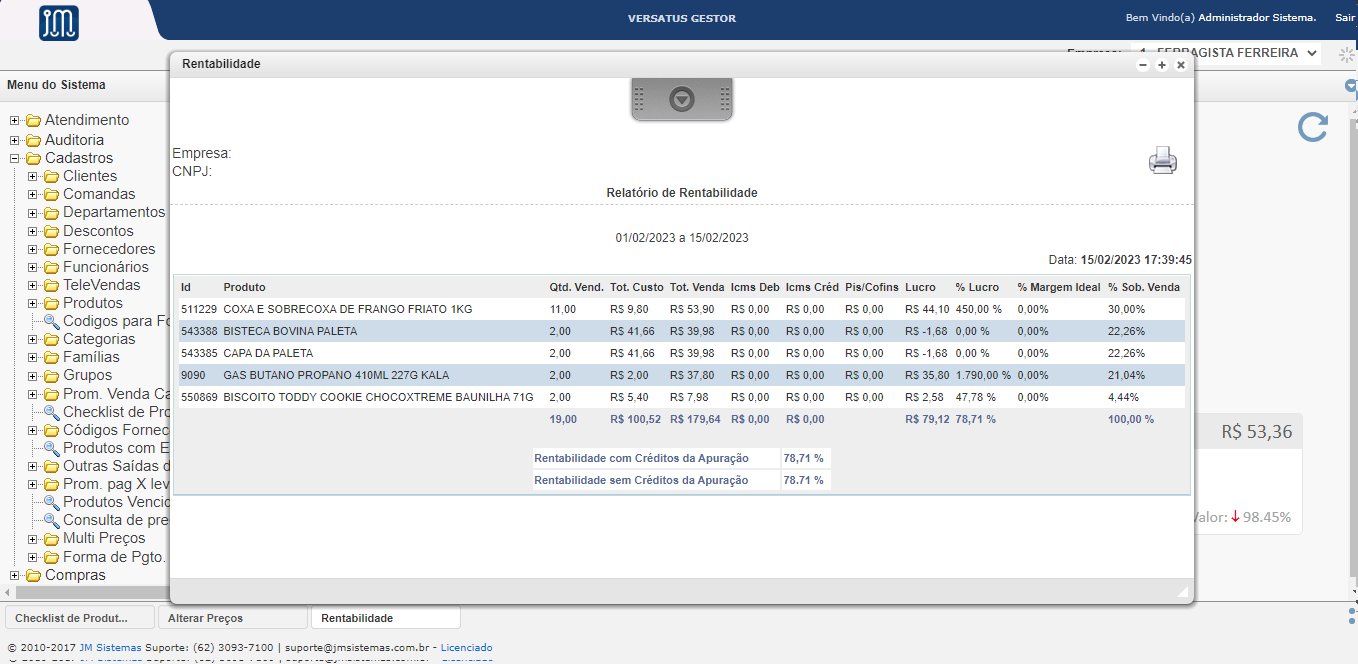
Task: Switch to the Checklist de Produt... tab
Action: coord(80,618)
